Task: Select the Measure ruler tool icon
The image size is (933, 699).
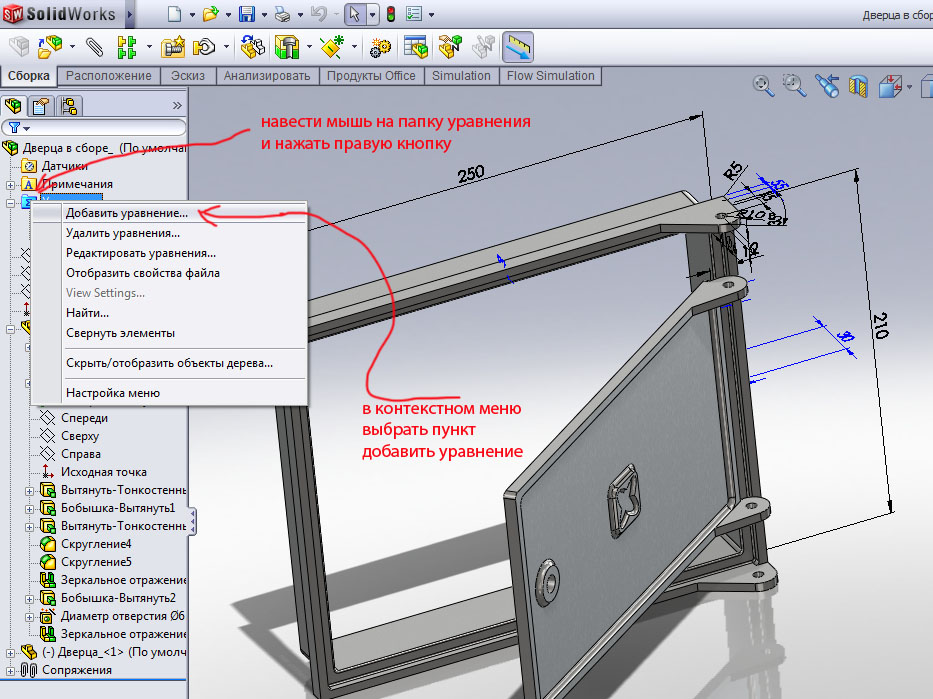Action: [517, 46]
